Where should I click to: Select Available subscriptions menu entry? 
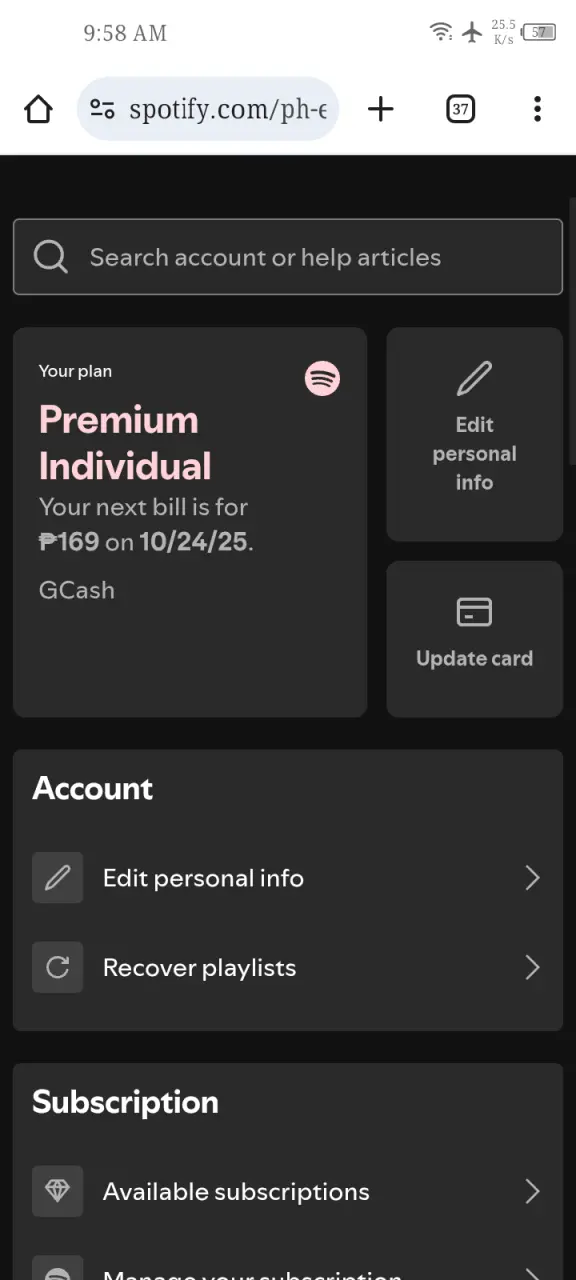point(288,1191)
